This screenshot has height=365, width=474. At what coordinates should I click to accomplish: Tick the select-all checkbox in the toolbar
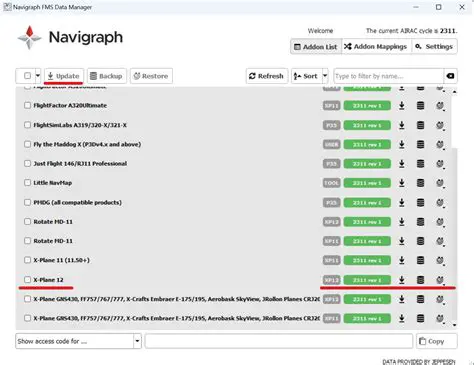click(27, 76)
